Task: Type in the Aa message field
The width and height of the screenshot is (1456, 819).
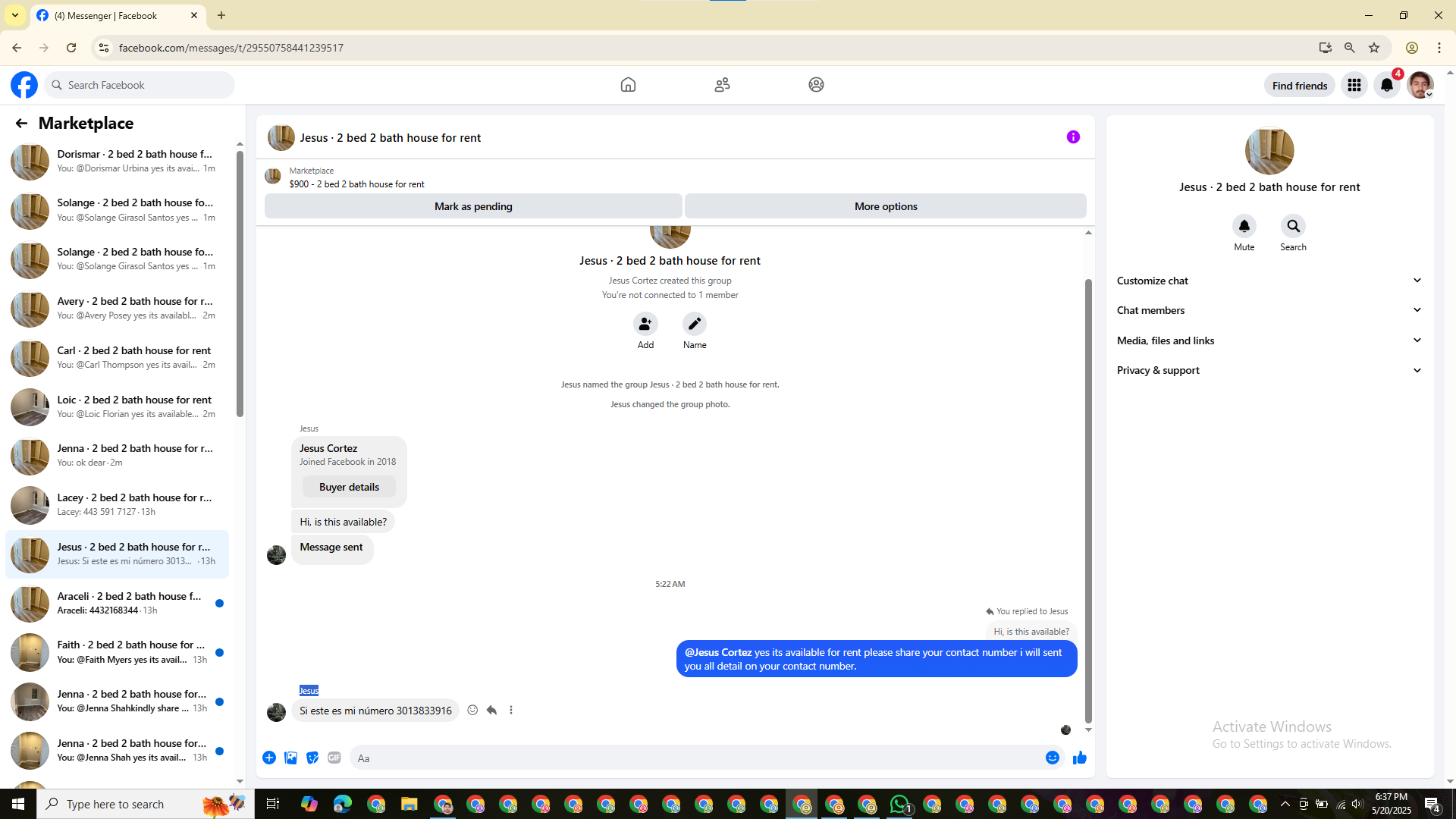Action: [x=682, y=758]
